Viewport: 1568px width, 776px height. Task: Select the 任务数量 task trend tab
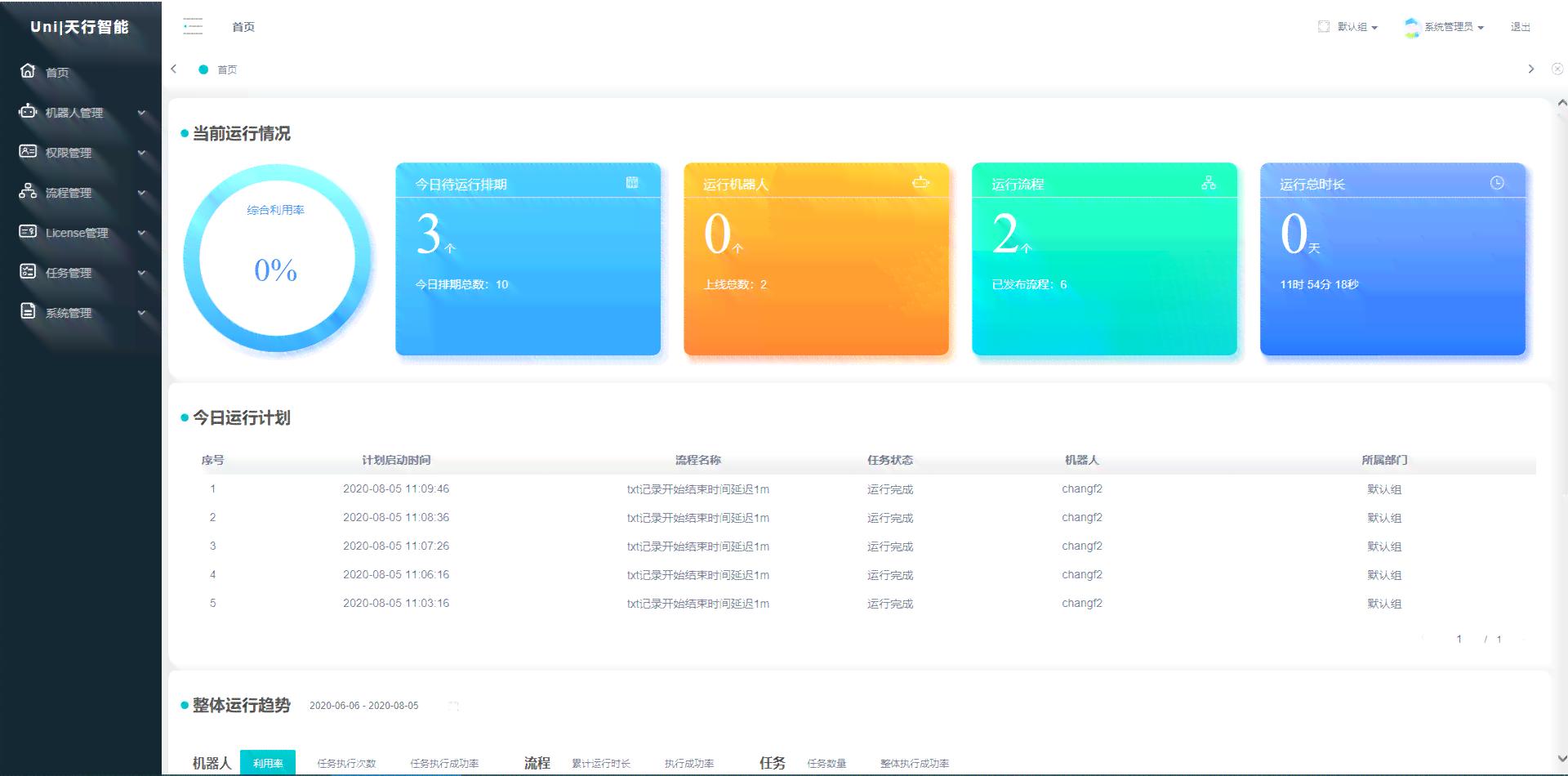(826, 763)
